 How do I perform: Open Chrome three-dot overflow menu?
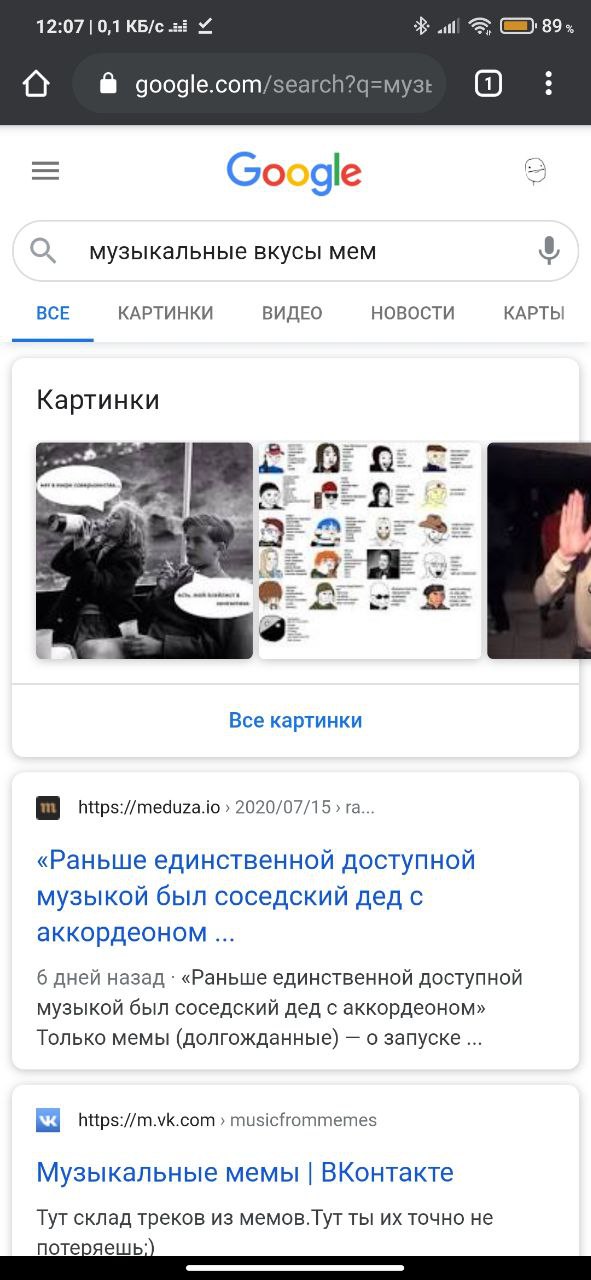click(x=548, y=84)
